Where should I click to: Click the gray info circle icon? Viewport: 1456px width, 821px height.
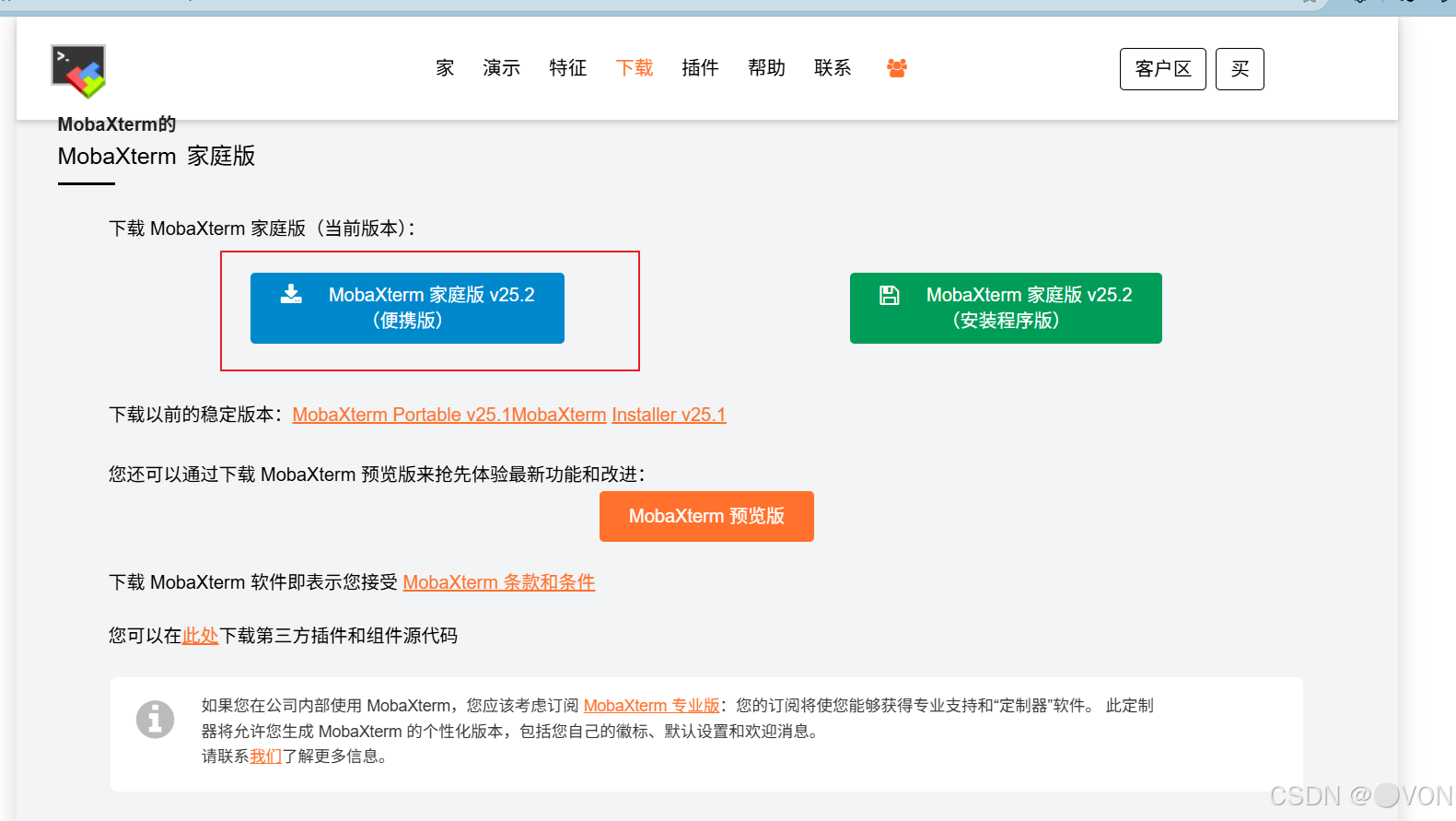(155, 719)
